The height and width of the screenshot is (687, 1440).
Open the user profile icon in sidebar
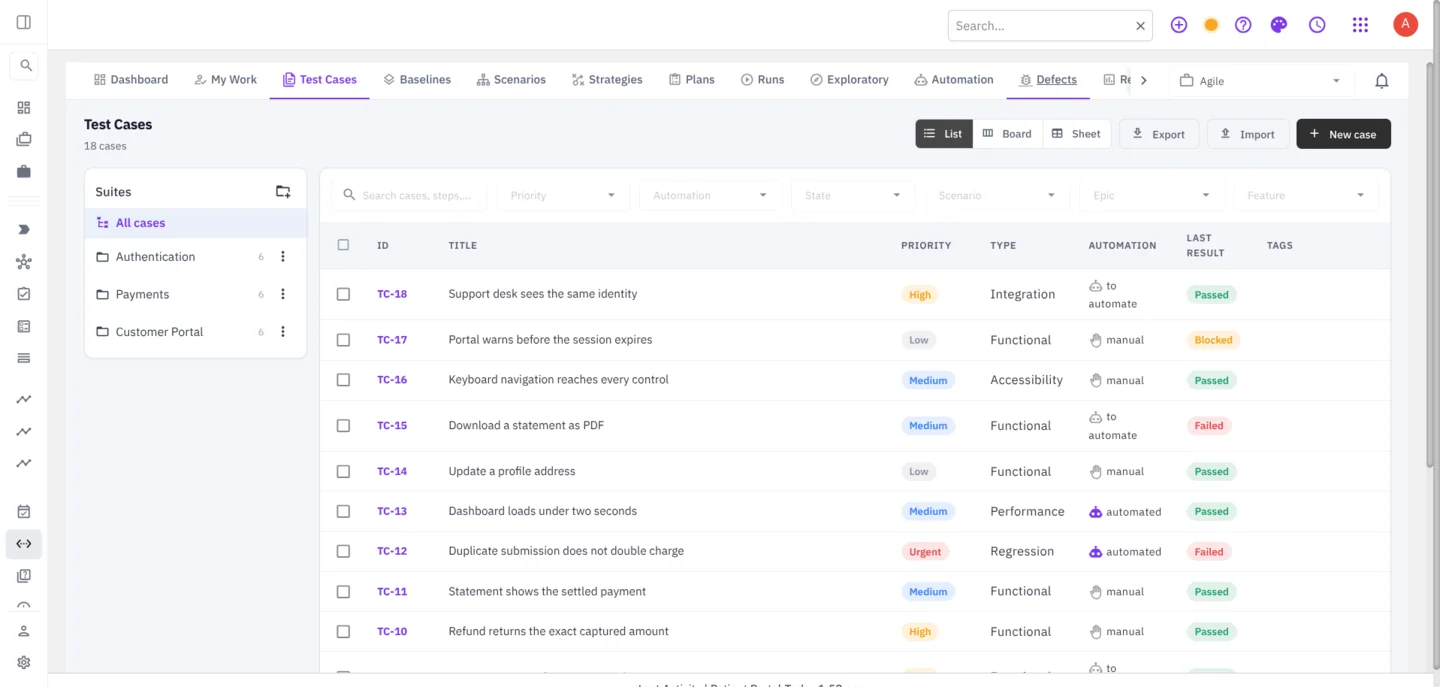pos(24,631)
